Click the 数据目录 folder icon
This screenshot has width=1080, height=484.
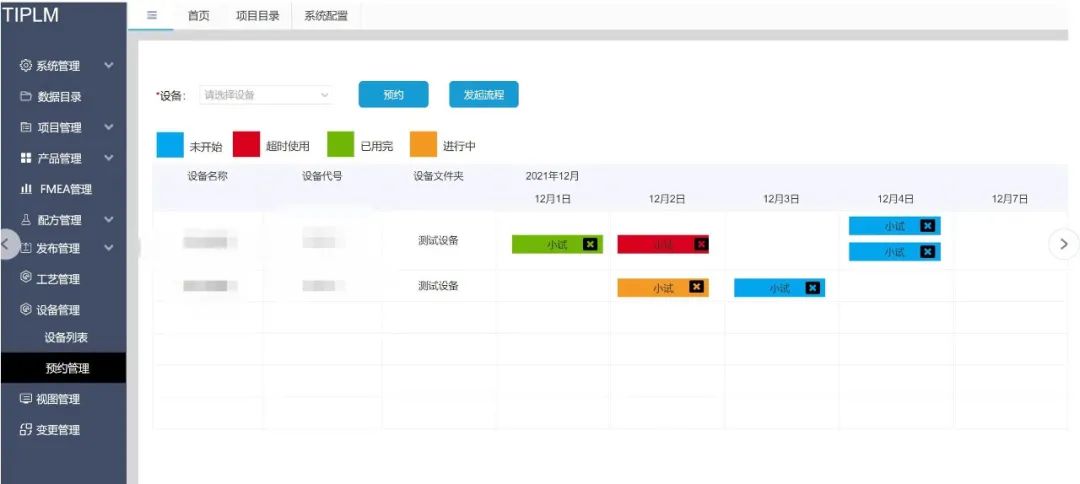point(26,97)
